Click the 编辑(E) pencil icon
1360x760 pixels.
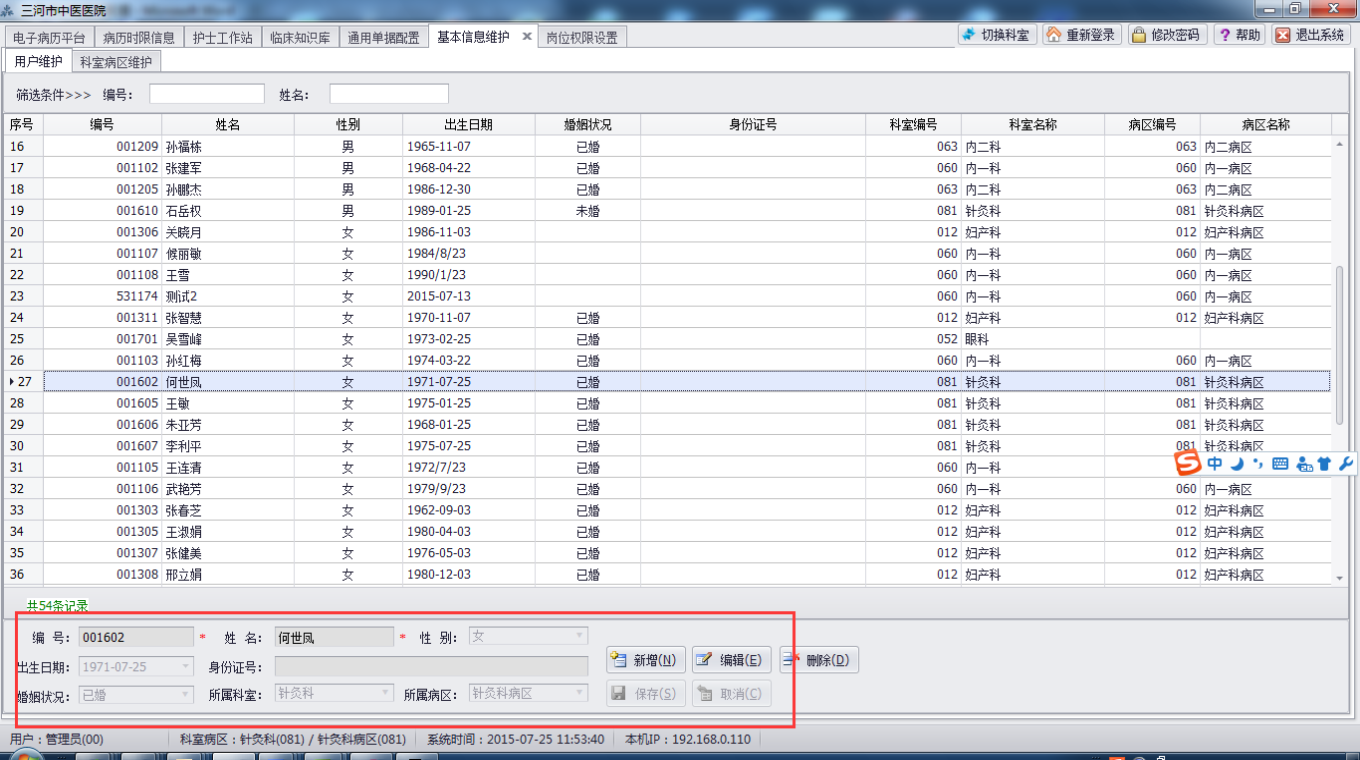[705, 660]
